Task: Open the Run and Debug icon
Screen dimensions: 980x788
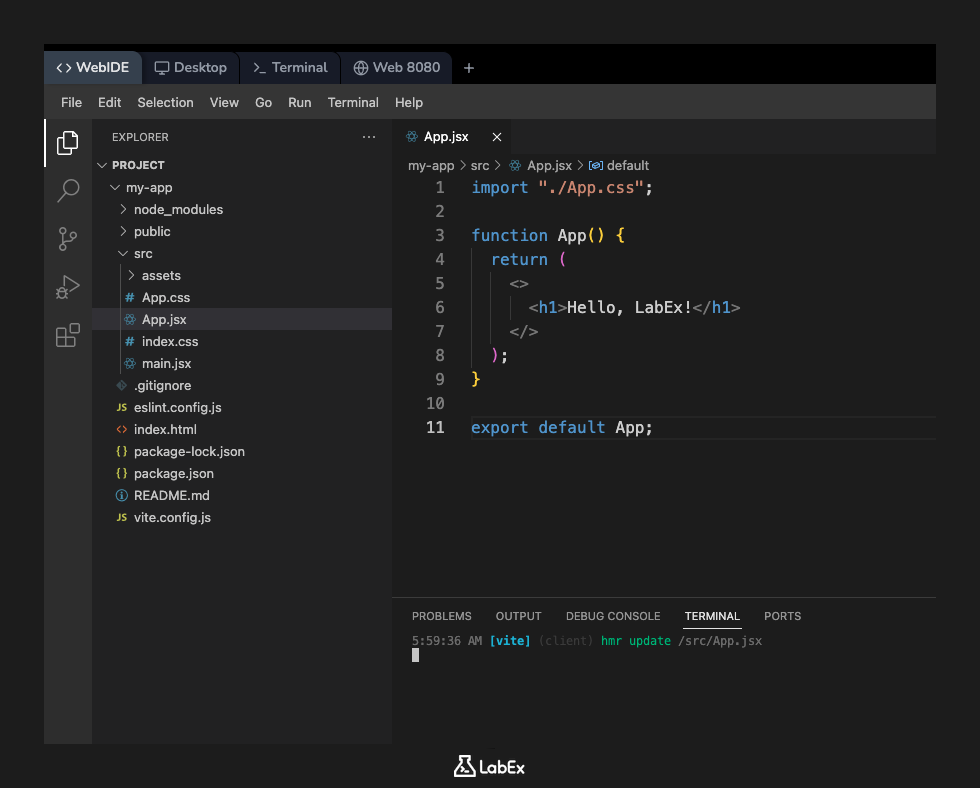Action: [66, 288]
